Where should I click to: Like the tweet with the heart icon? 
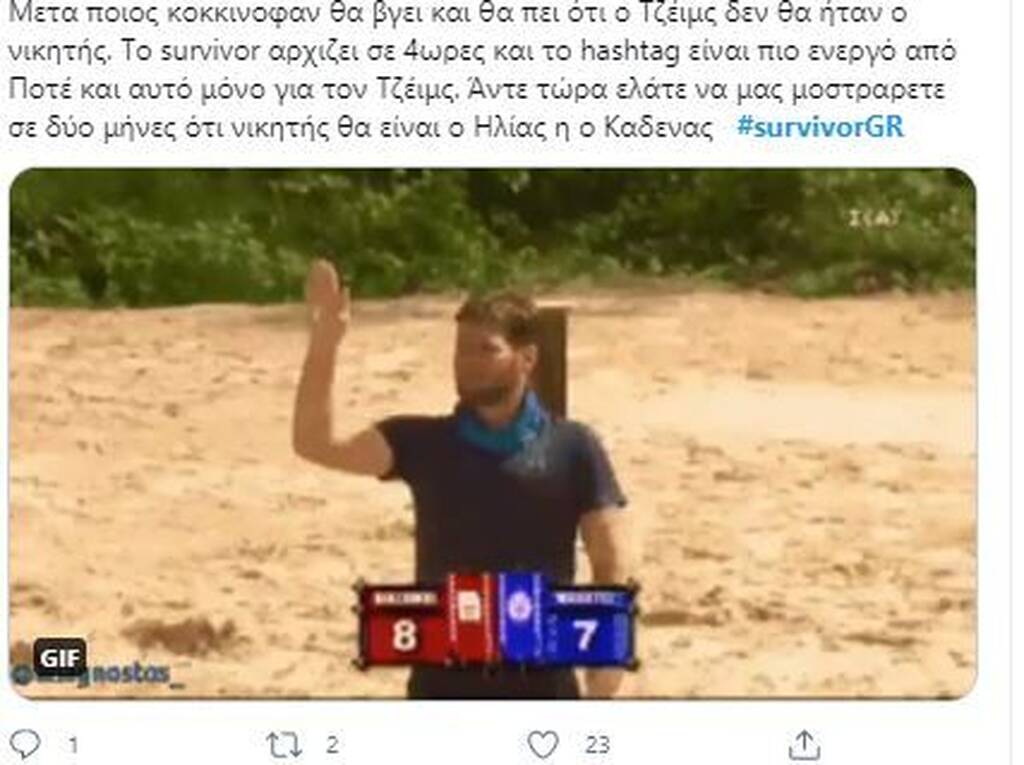(543, 745)
